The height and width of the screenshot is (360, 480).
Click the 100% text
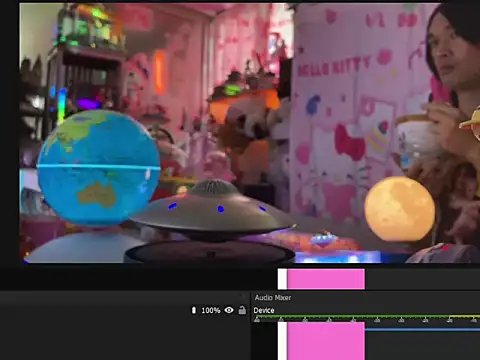(x=211, y=310)
